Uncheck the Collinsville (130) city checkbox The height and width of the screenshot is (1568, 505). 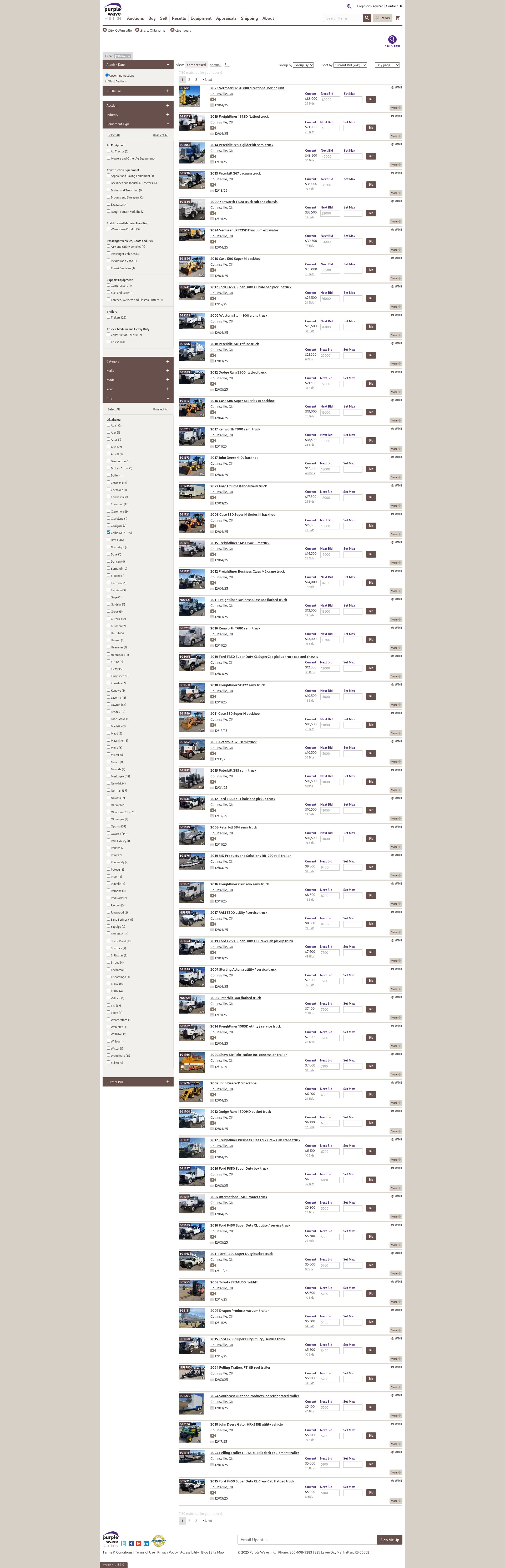pos(108,532)
